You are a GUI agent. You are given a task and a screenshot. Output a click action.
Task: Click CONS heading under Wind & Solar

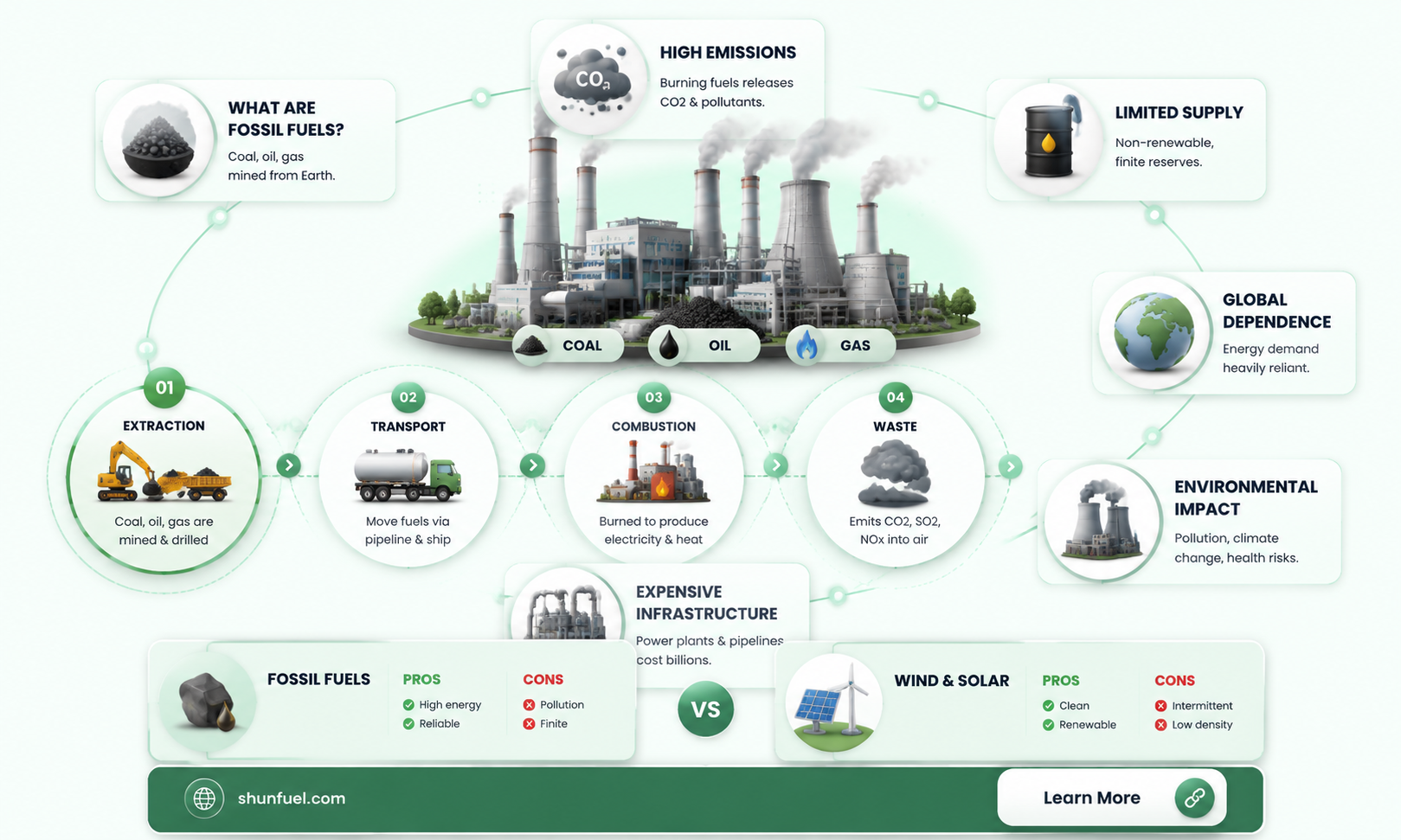(1174, 681)
